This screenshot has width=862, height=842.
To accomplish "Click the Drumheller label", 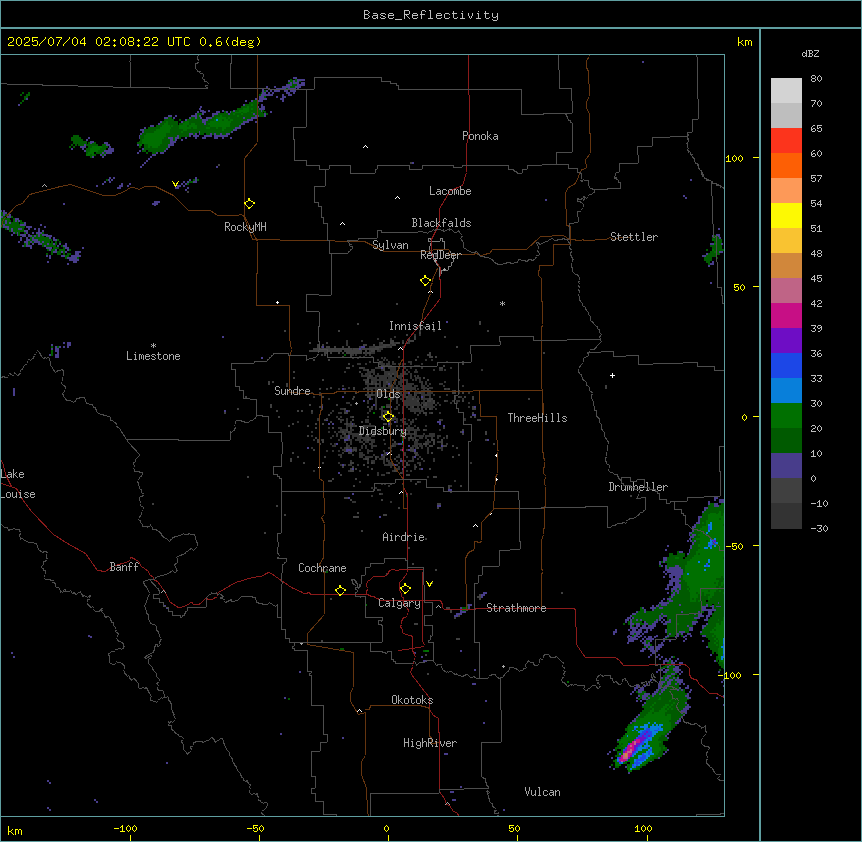I will pyautogui.click(x=638, y=487).
